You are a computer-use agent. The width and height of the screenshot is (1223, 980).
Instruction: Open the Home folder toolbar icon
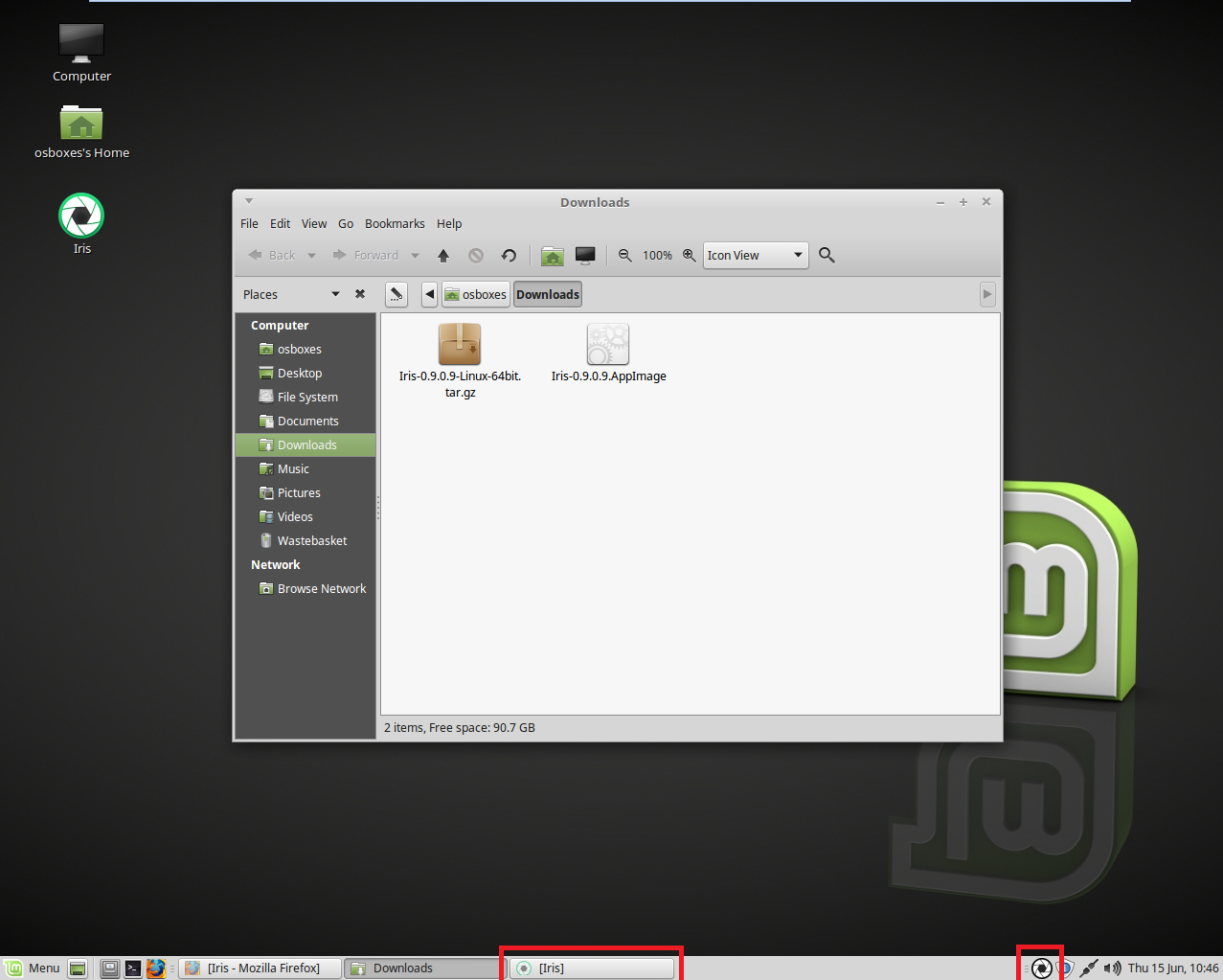pyautogui.click(x=552, y=256)
